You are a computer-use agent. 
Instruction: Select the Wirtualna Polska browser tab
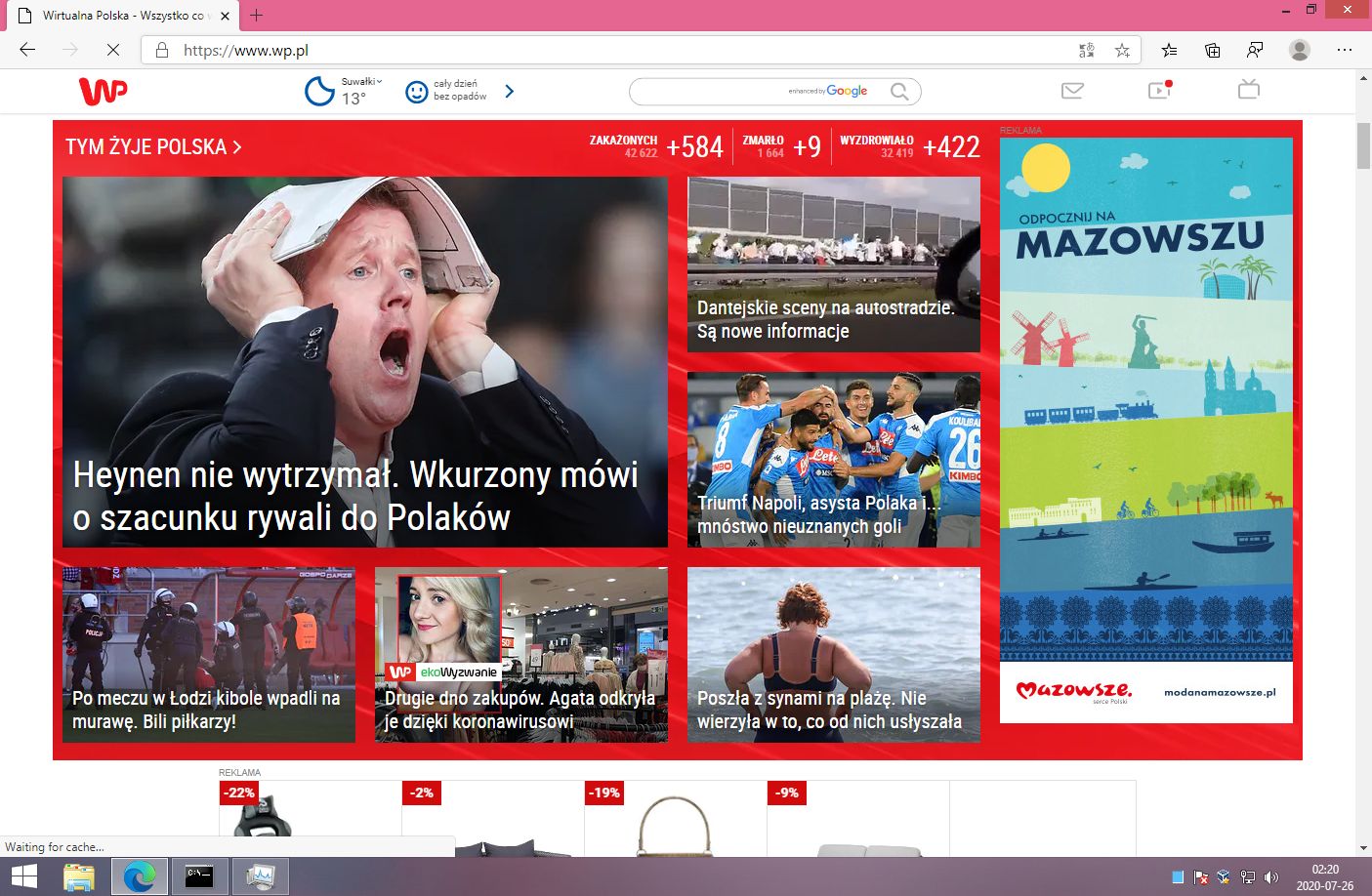(x=122, y=16)
